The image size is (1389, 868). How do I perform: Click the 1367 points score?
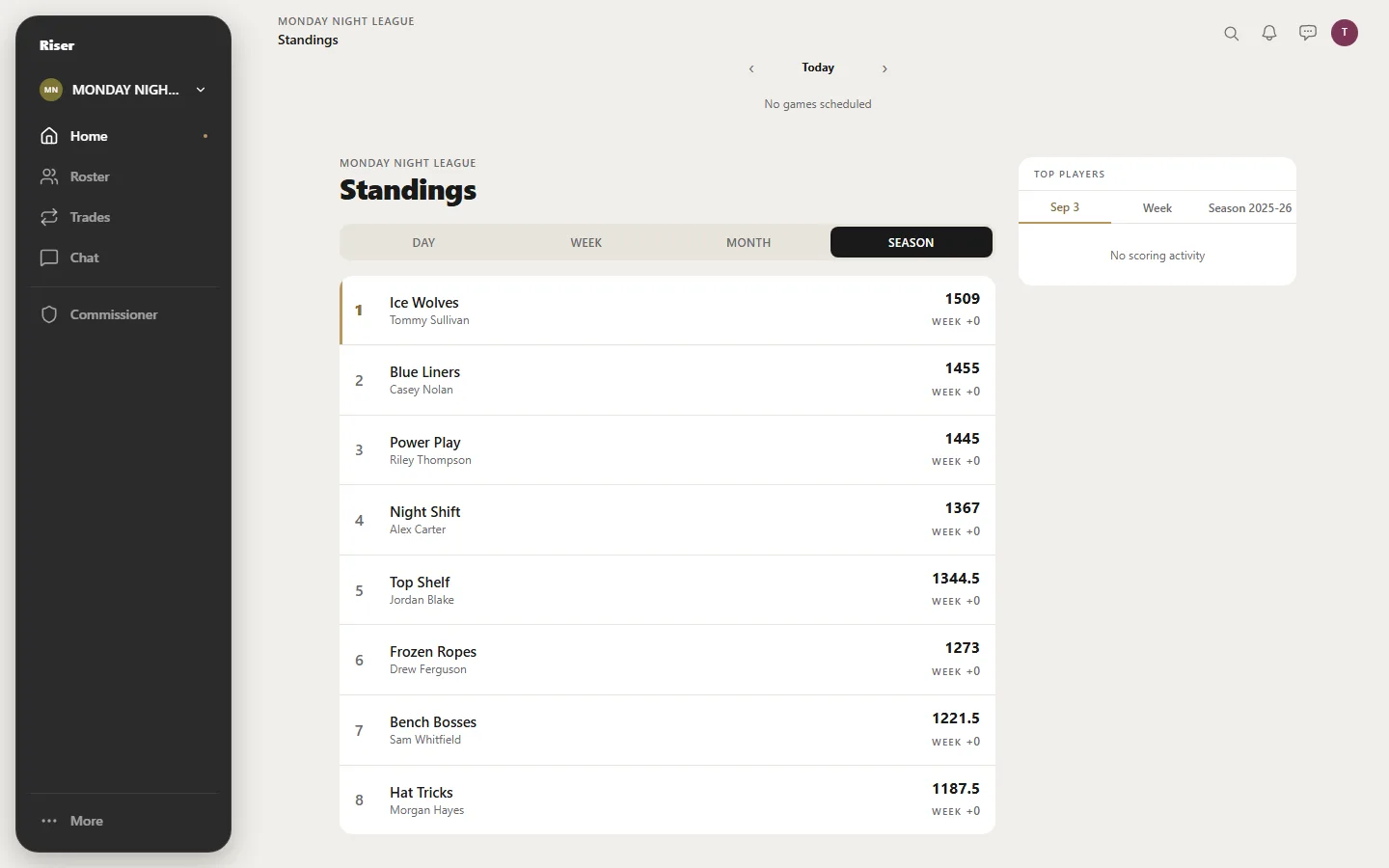click(963, 508)
